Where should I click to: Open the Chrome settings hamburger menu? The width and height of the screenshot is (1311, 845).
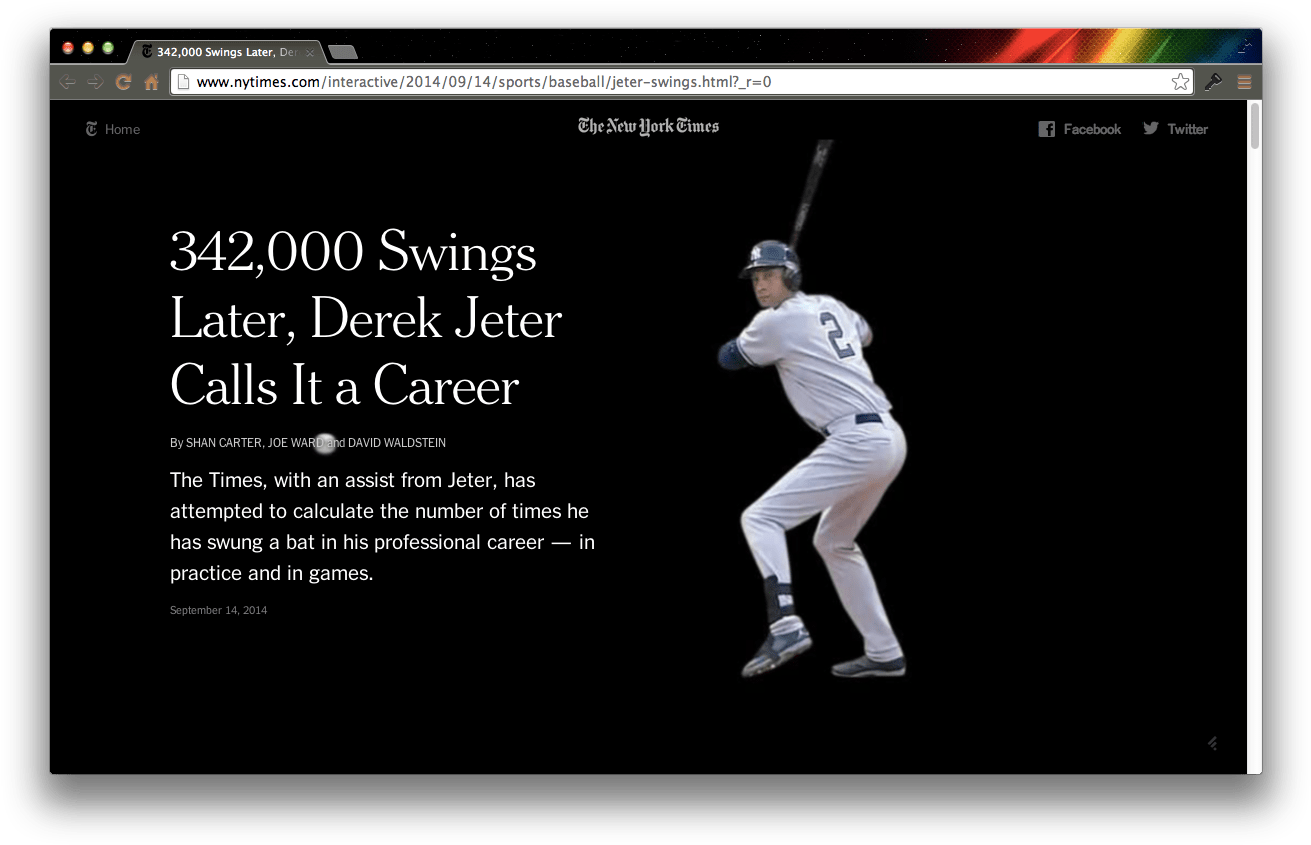(x=1244, y=82)
